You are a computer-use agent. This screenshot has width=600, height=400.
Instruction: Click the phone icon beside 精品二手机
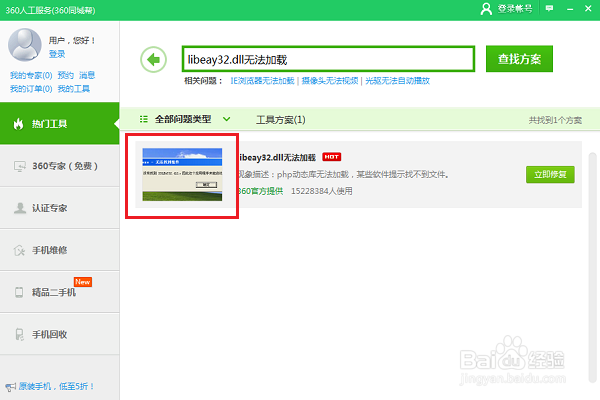(19, 292)
